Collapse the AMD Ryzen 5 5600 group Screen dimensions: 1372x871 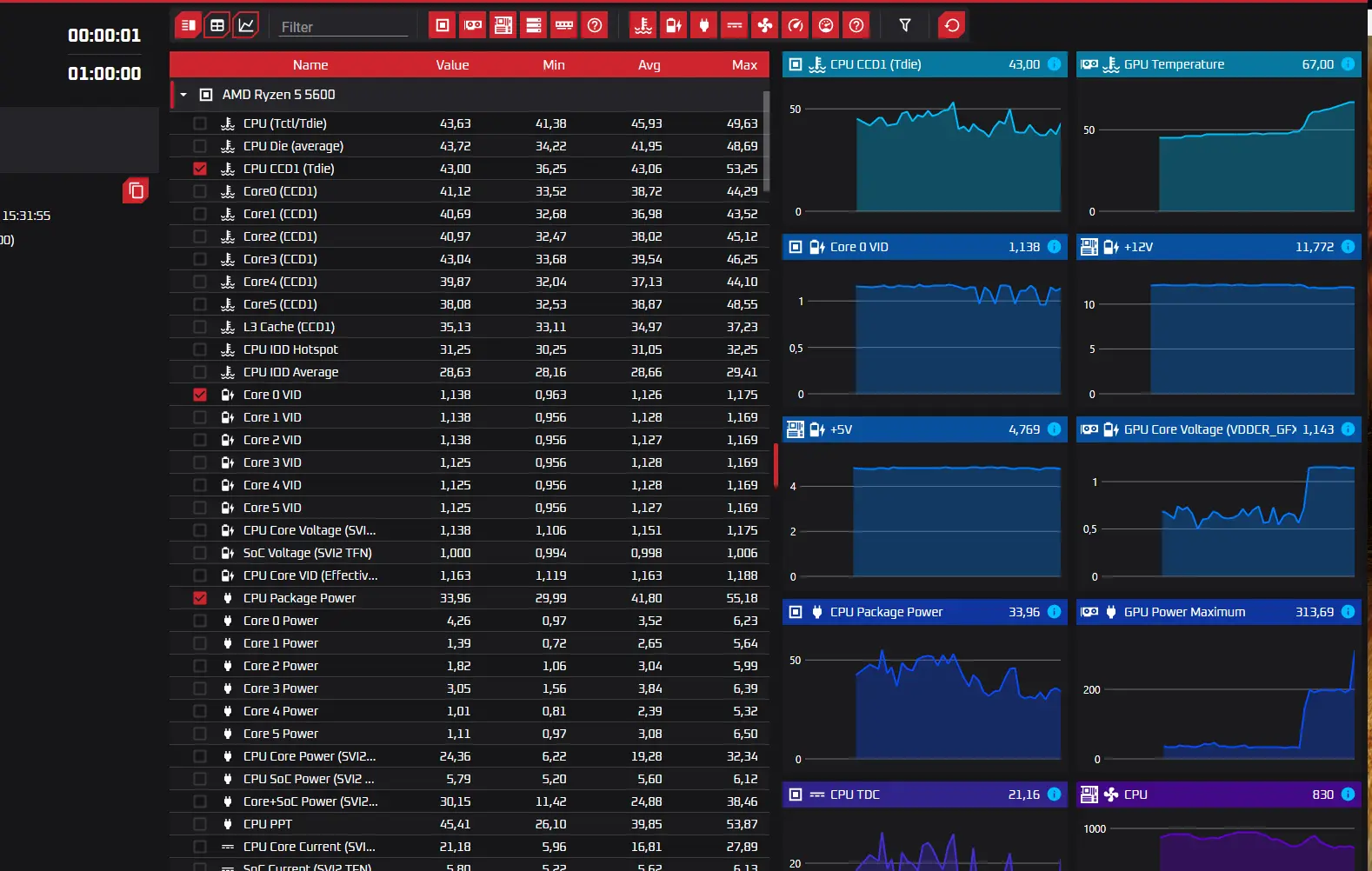click(183, 95)
